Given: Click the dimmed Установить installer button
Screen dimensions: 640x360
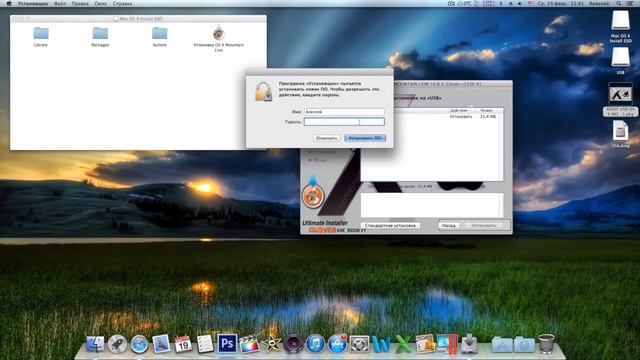Looking at the screenshot, I should coord(484,225).
